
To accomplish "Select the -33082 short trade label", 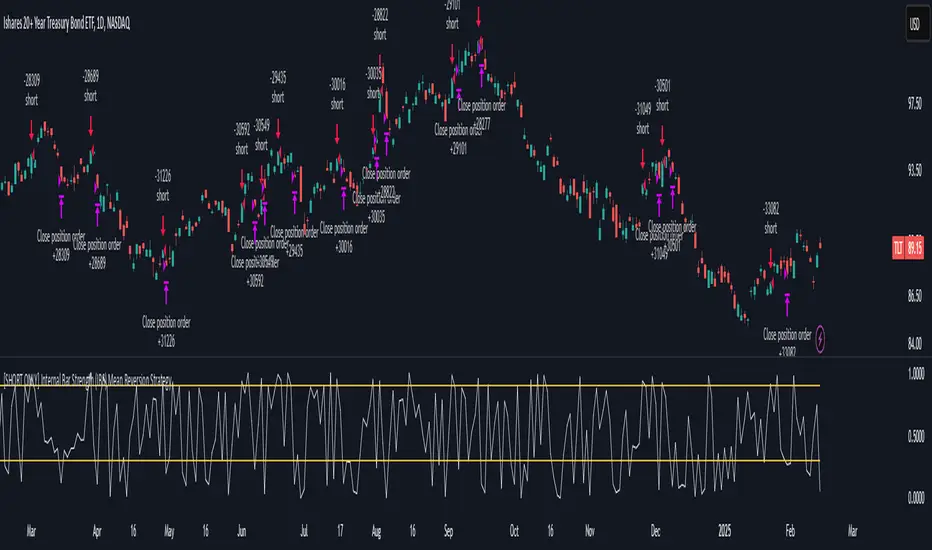I will [771, 218].
